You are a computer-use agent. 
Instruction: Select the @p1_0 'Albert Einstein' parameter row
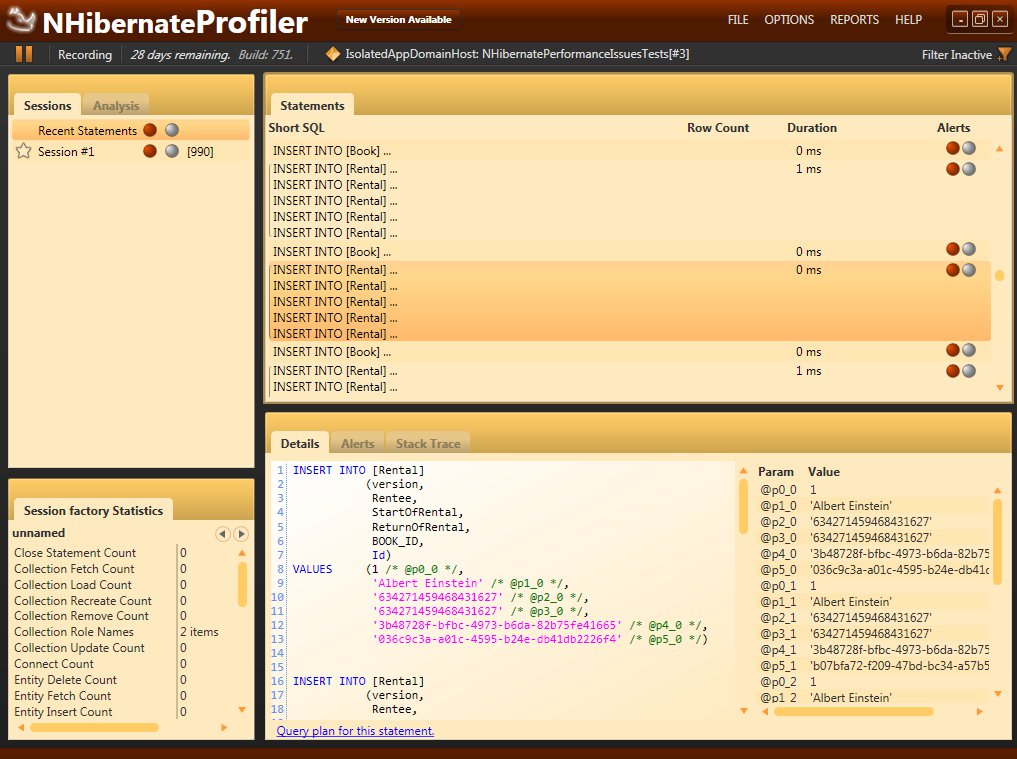tap(874, 505)
